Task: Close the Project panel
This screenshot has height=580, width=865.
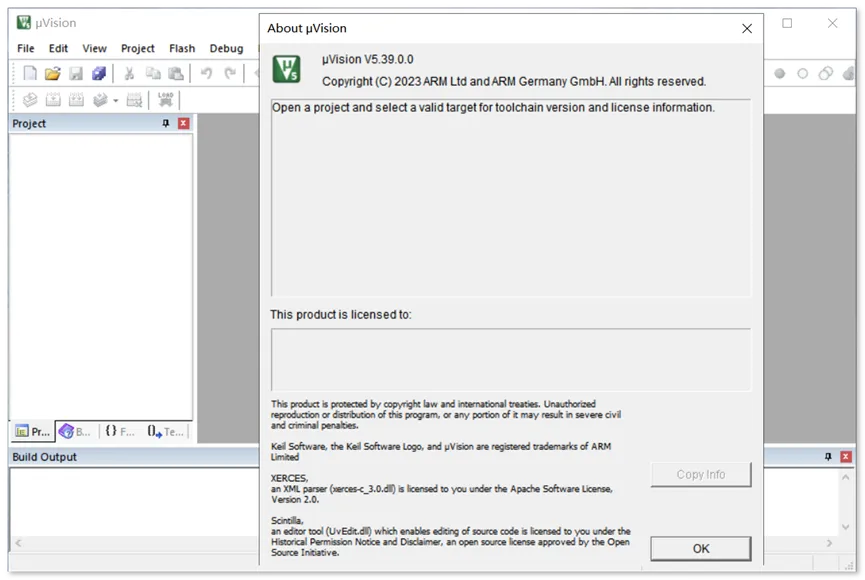Action: point(184,124)
